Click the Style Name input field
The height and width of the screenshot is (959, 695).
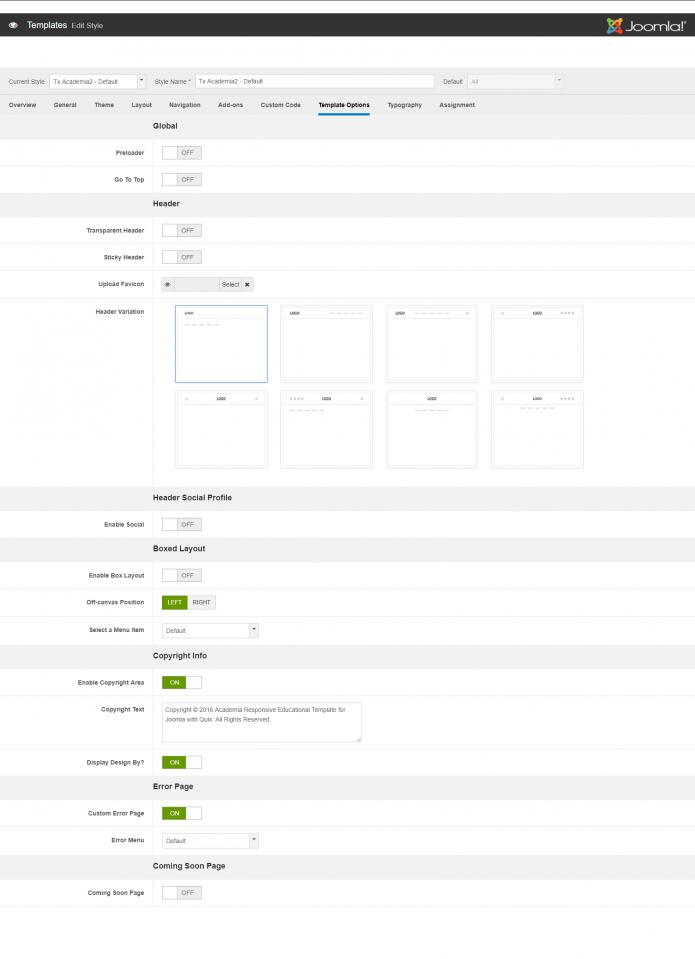pos(314,81)
